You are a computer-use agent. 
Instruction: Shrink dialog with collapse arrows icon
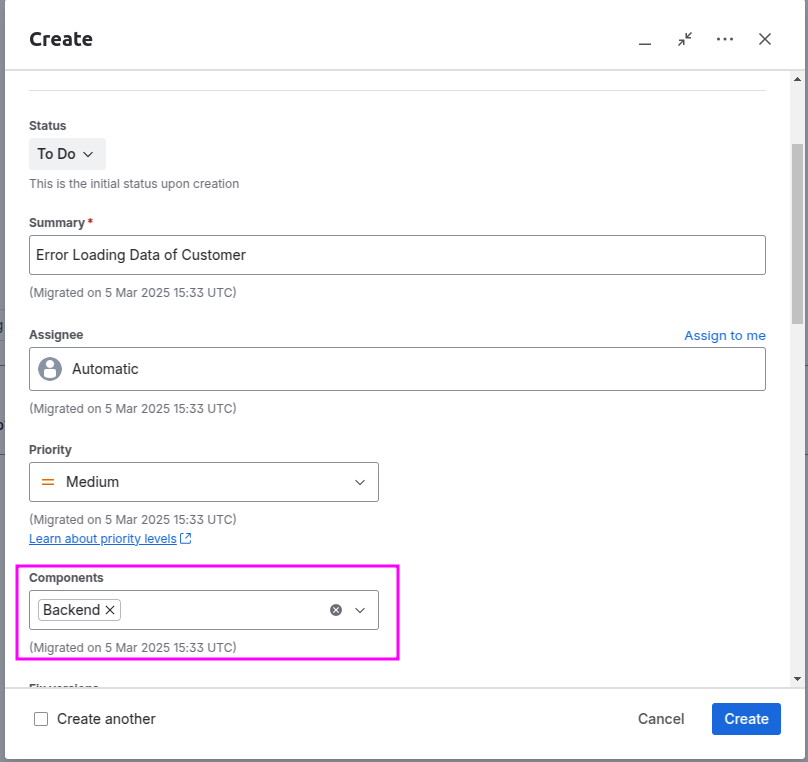coord(685,39)
